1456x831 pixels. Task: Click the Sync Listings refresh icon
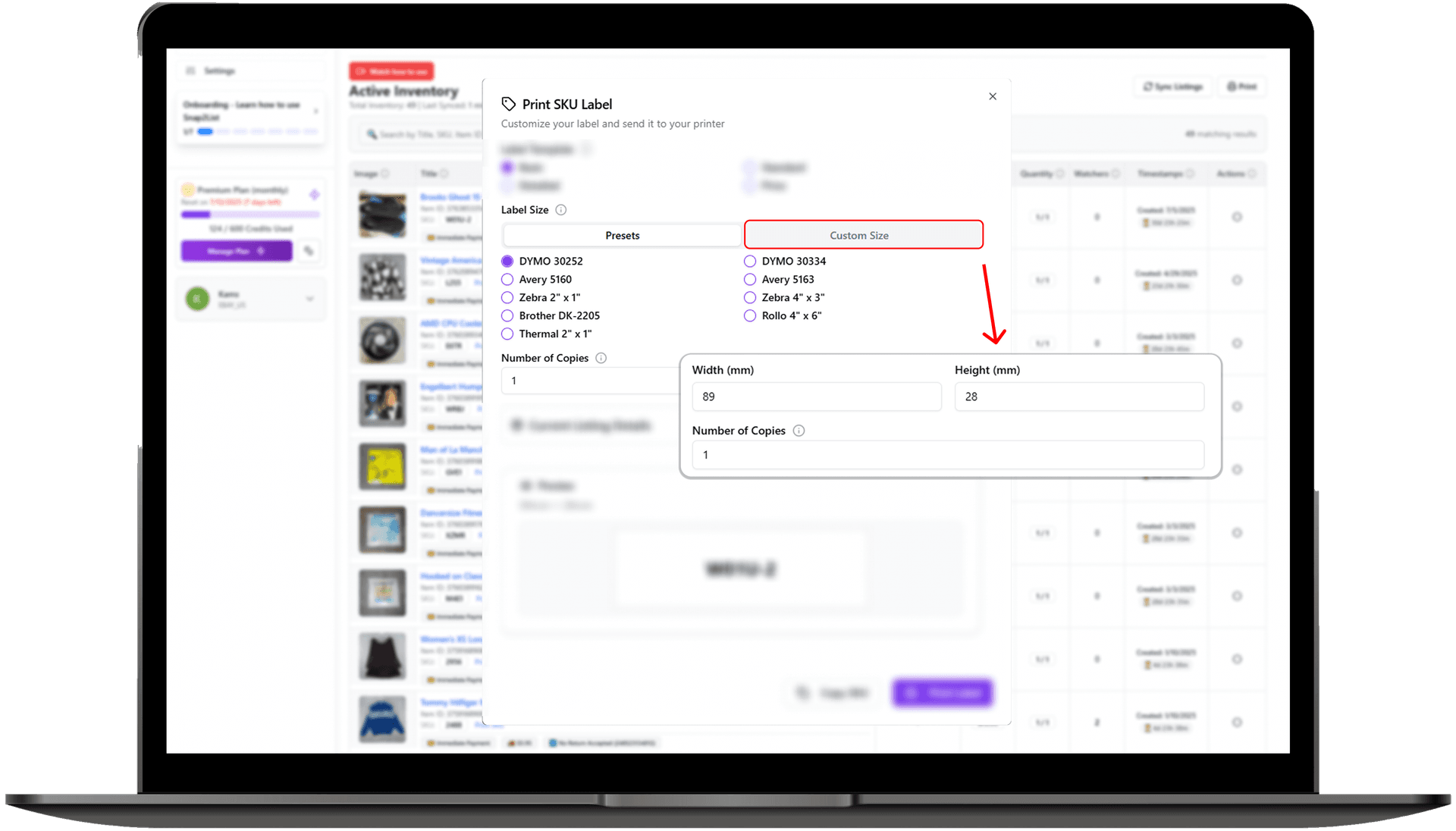coord(1147,86)
